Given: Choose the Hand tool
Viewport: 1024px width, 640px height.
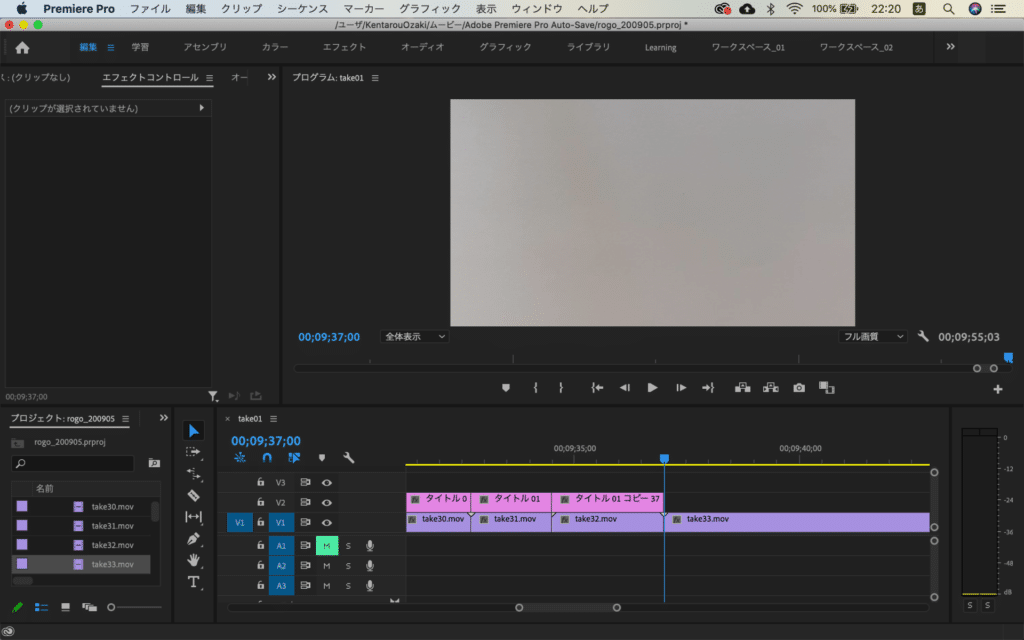Looking at the screenshot, I should pos(194,560).
